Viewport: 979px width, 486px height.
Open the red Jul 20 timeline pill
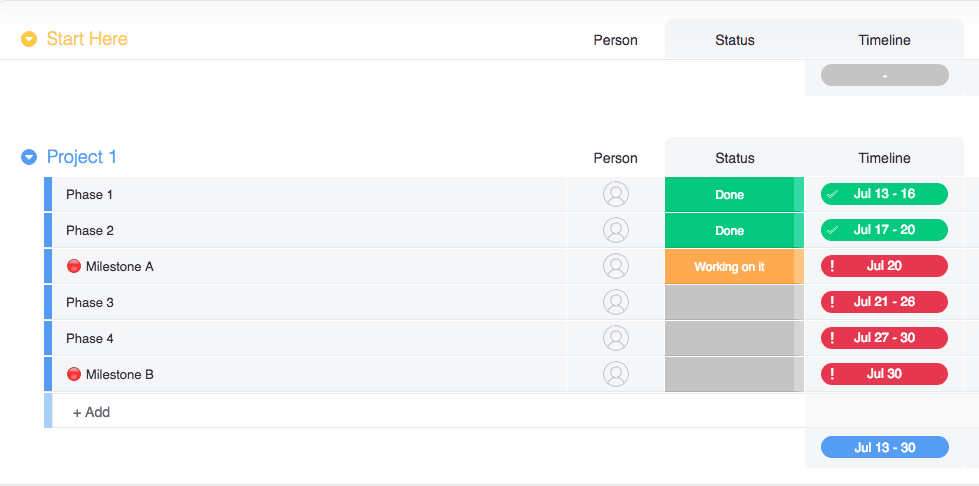(x=884, y=266)
